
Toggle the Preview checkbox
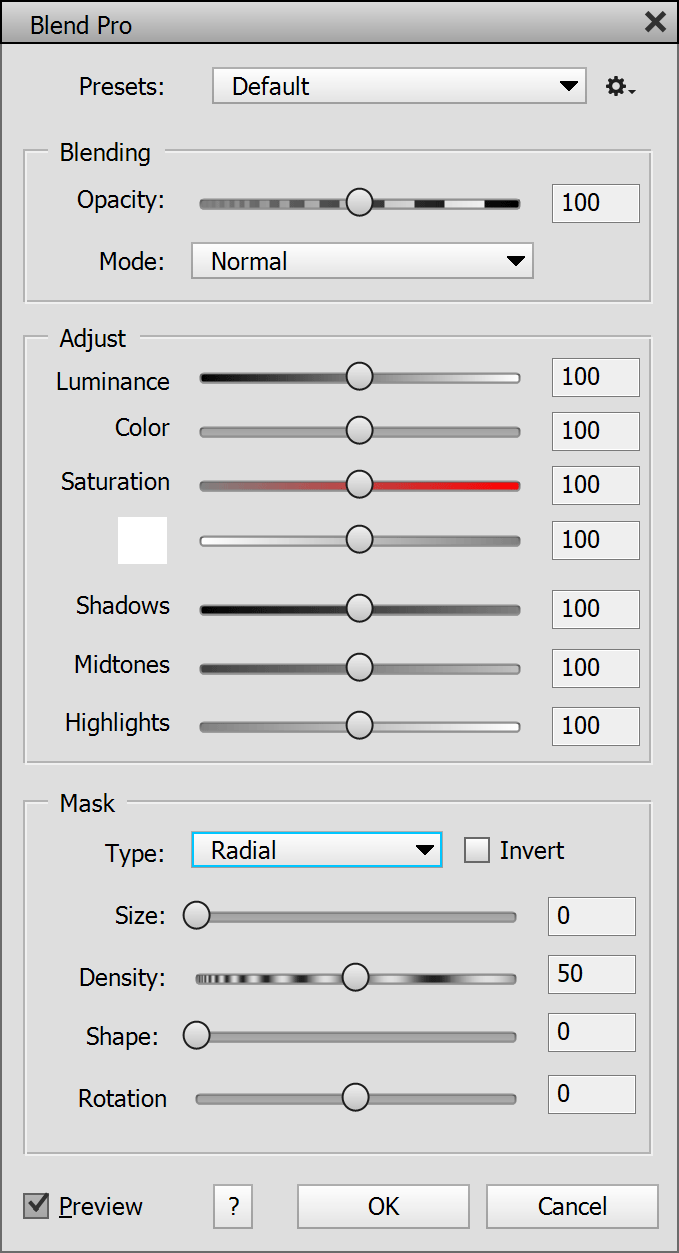37,1205
